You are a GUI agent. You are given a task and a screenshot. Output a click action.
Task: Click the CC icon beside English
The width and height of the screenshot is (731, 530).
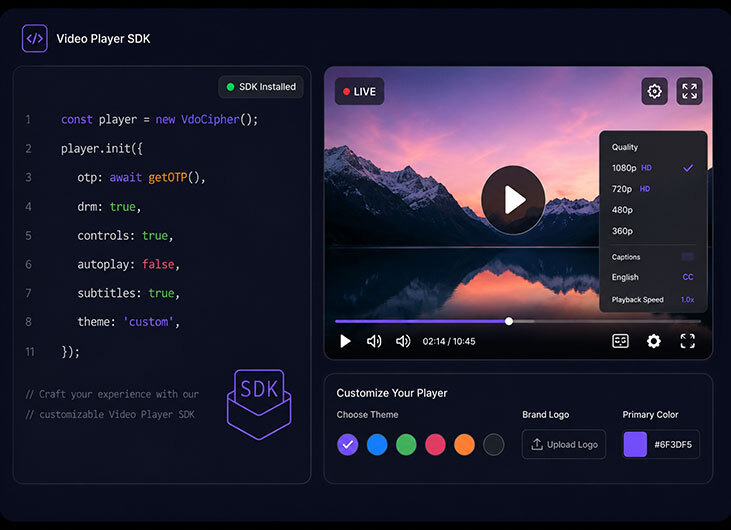tap(688, 277)
